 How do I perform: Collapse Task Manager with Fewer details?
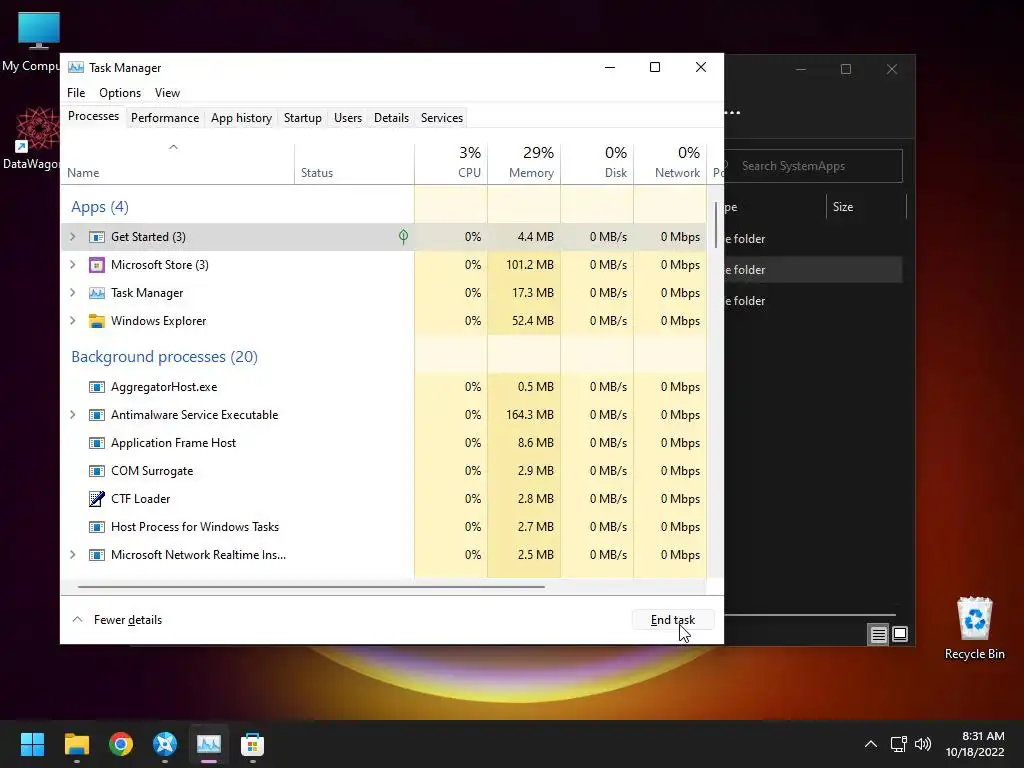coord(117,620)
